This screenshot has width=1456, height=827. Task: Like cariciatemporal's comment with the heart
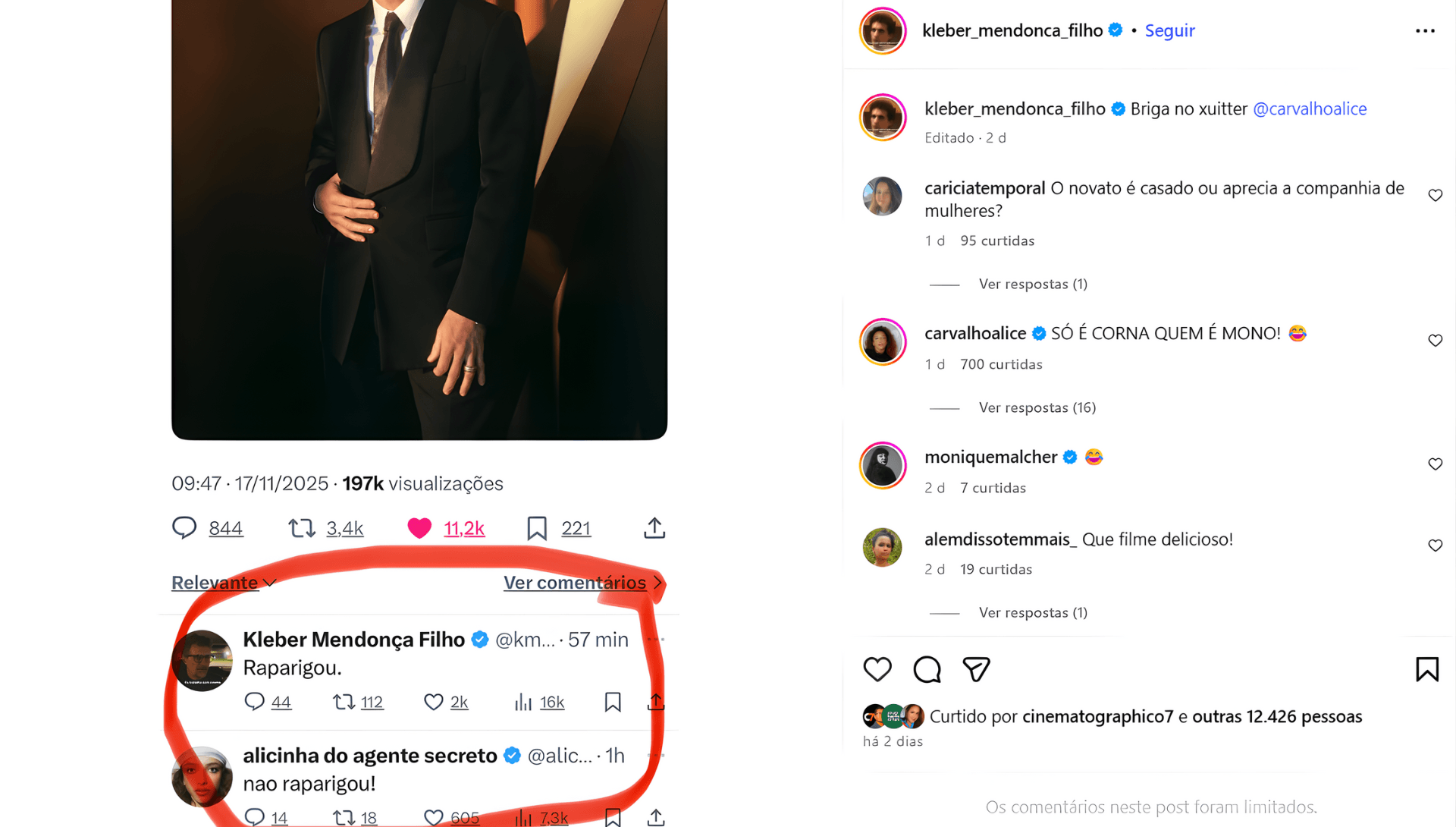1436,195
